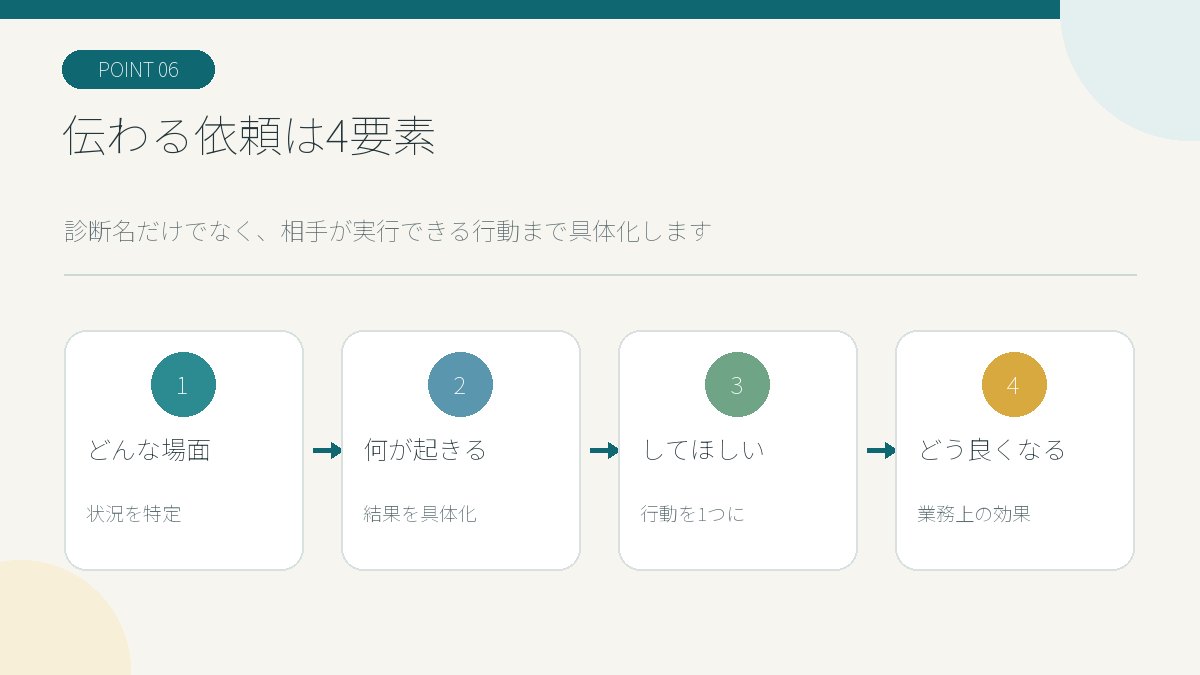Screen dimensions: 1200x675
Task: Click the green number 3 circle
Action: click(x=737, y=385)
